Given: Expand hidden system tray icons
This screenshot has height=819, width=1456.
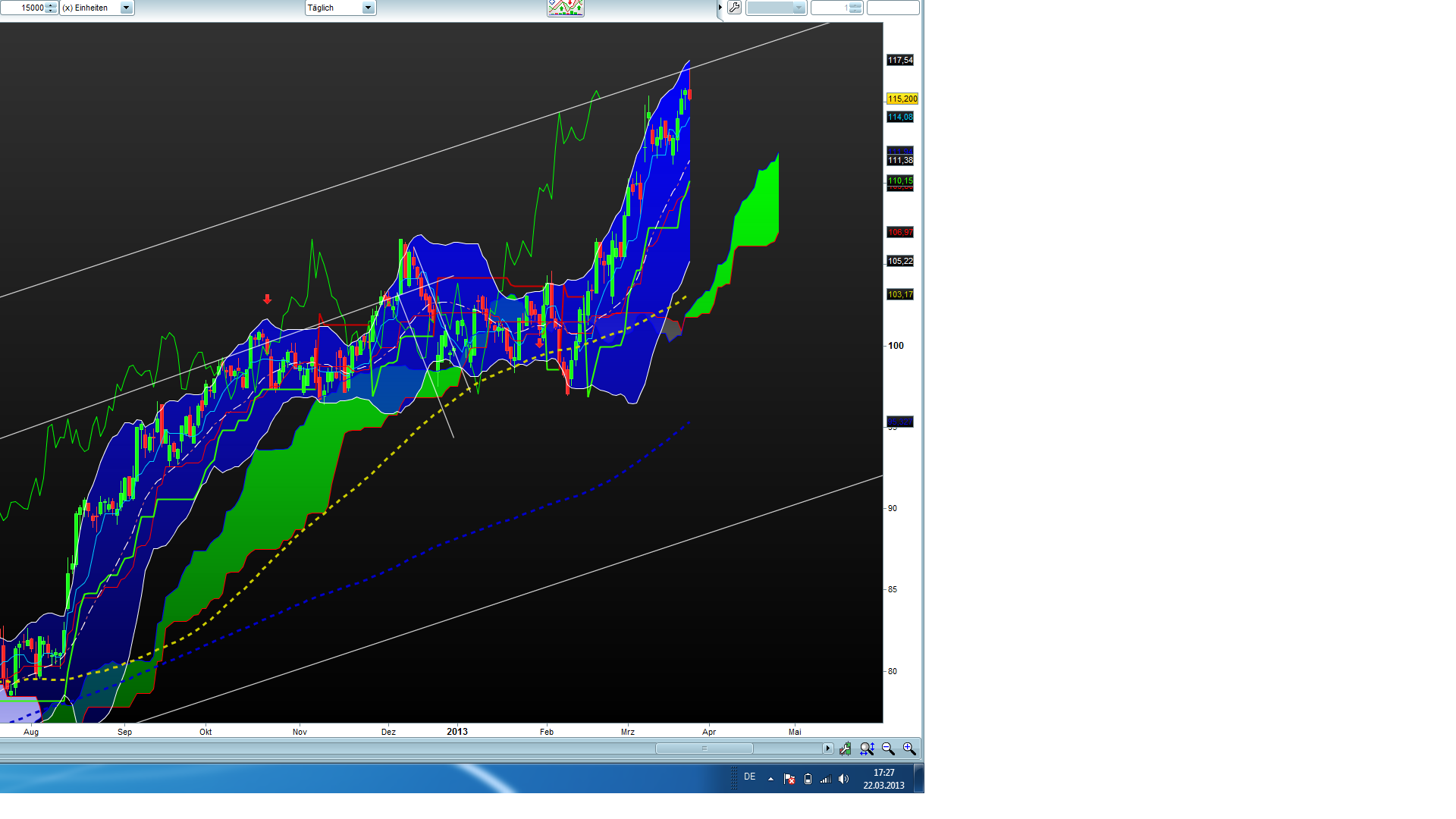Looking at the screenshot, I should 770,779.
